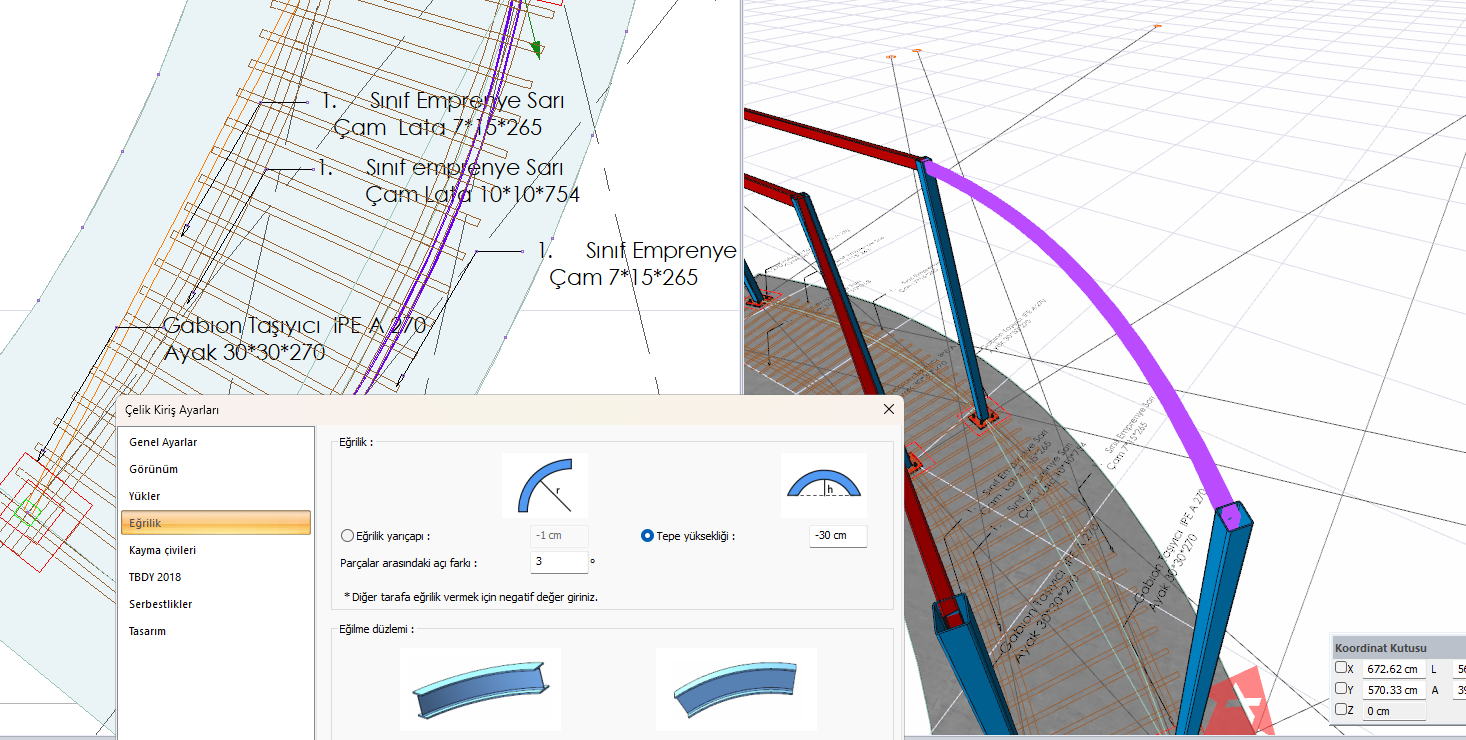Screen dimensions: 1466x740
Task: Click the peak height arch diagram
Action: (823, 486)
